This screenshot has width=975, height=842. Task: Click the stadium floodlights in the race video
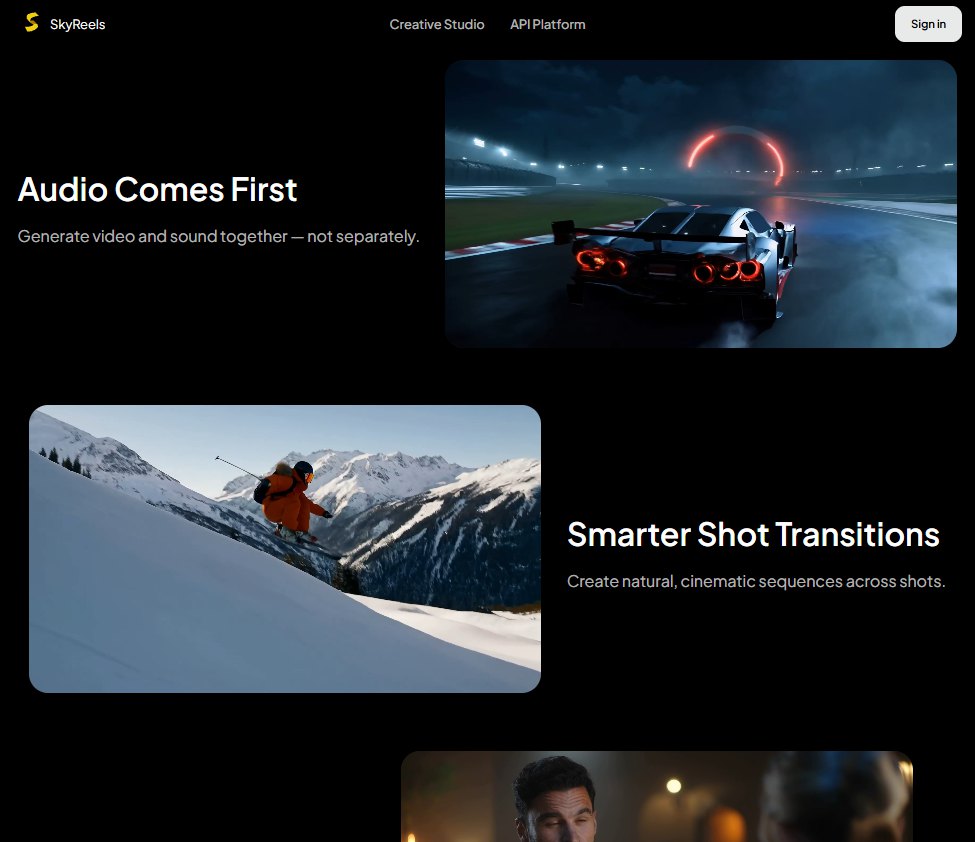point(492,147)
